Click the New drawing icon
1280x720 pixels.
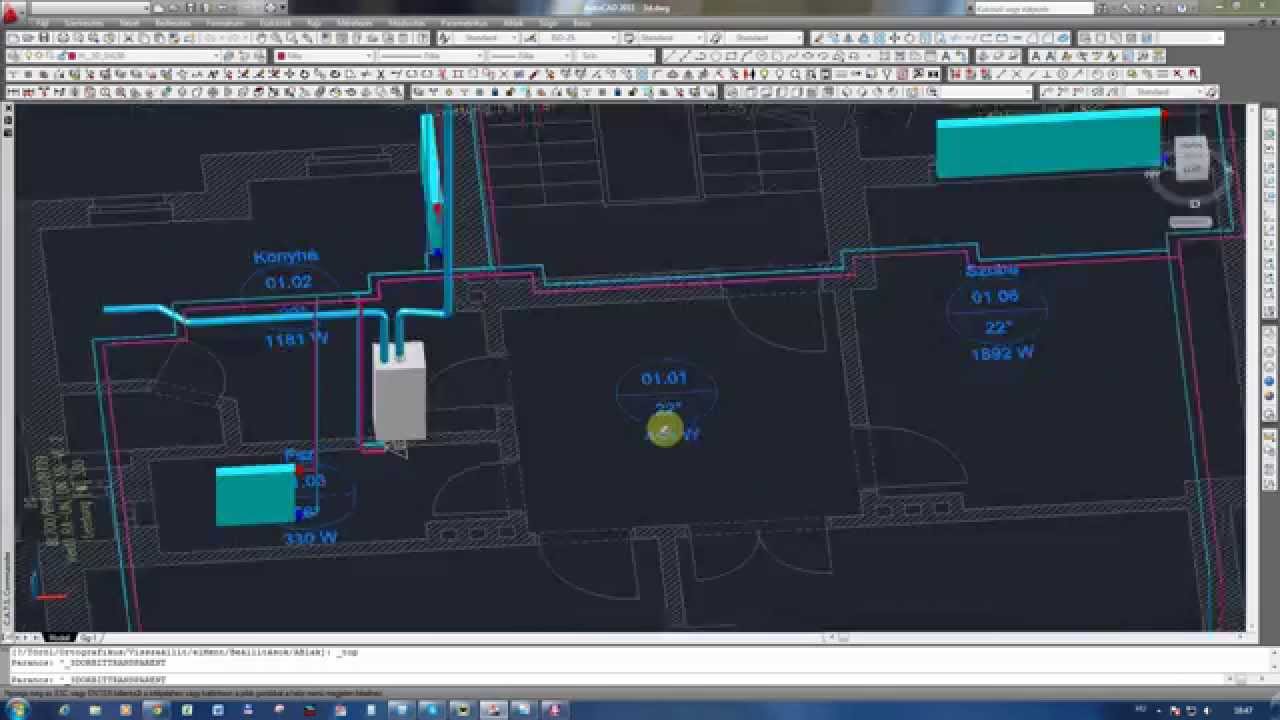13,37
